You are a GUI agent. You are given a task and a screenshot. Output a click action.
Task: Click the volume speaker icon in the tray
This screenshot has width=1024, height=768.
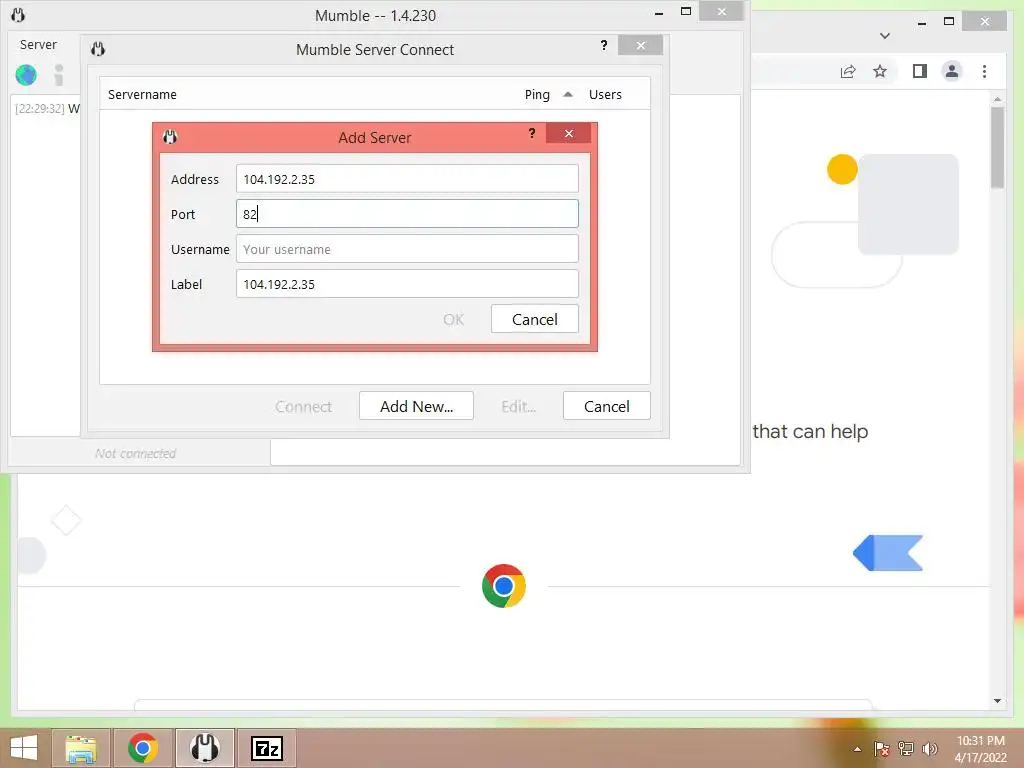click(929, 749)
